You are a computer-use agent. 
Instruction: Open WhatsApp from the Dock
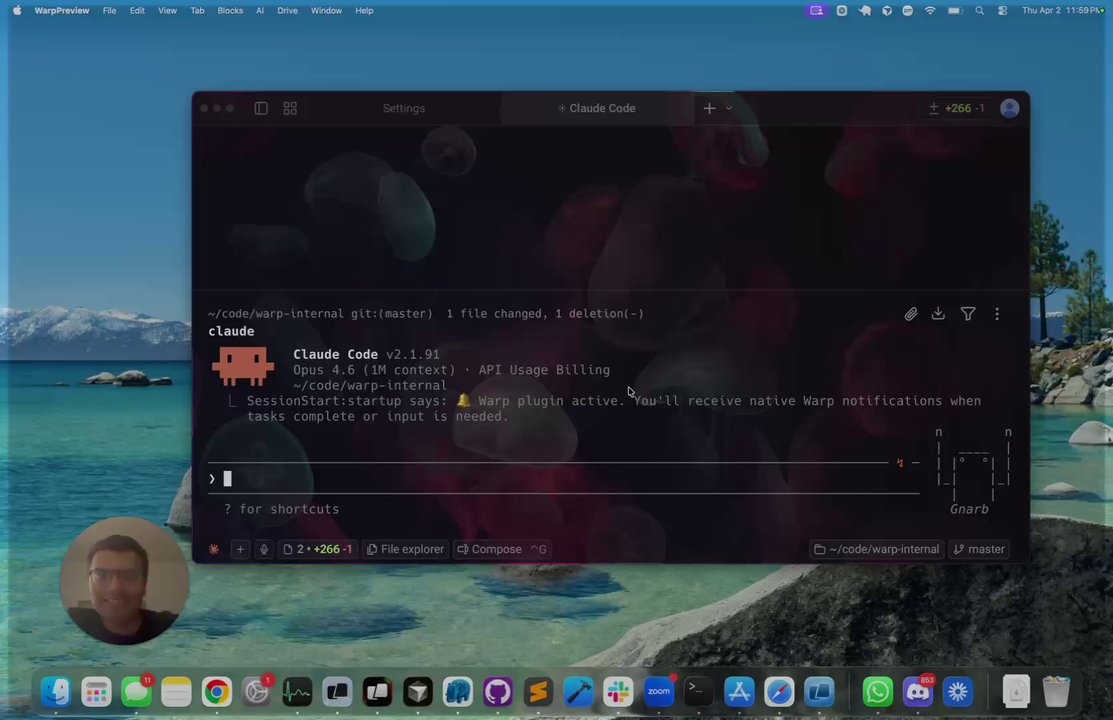click(877, 691)
